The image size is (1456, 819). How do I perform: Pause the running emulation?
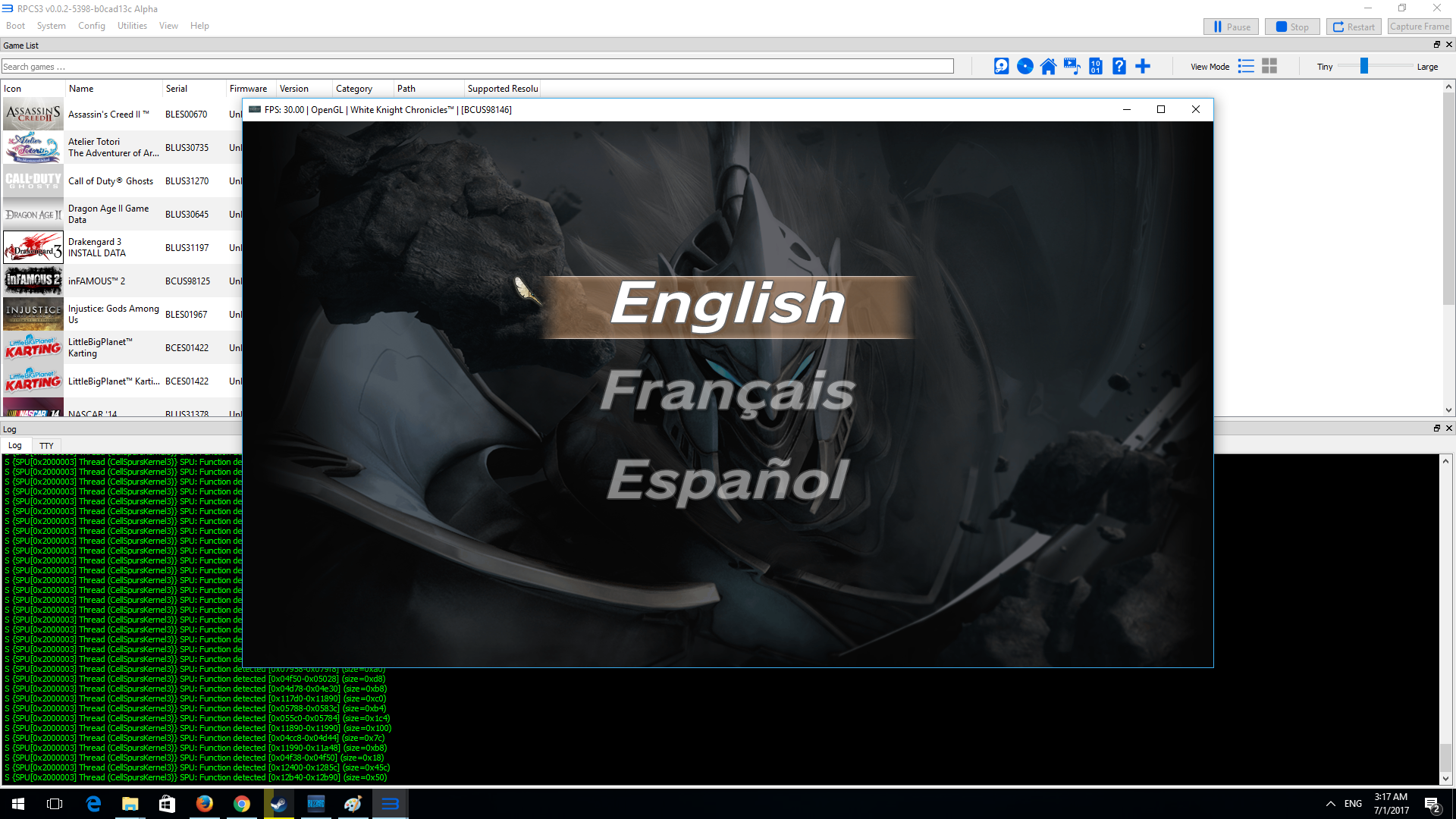(x=1231, y=27)
